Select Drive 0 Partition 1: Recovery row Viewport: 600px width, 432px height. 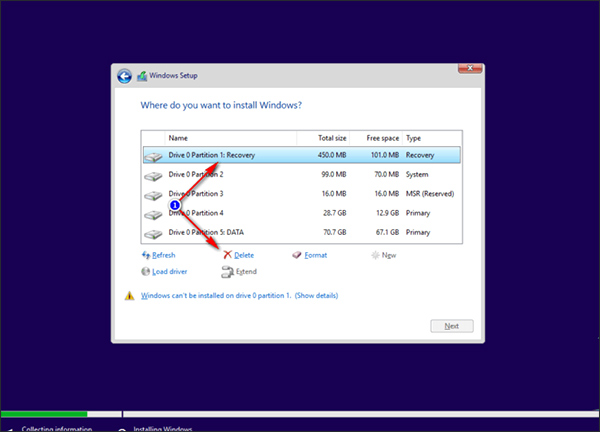(x=302, y=155)
